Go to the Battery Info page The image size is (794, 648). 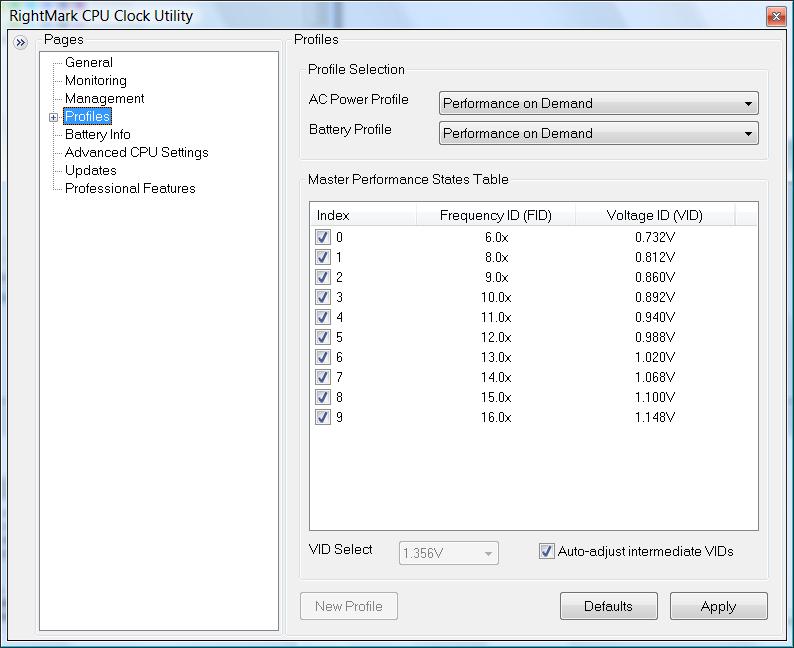(98, 134)
